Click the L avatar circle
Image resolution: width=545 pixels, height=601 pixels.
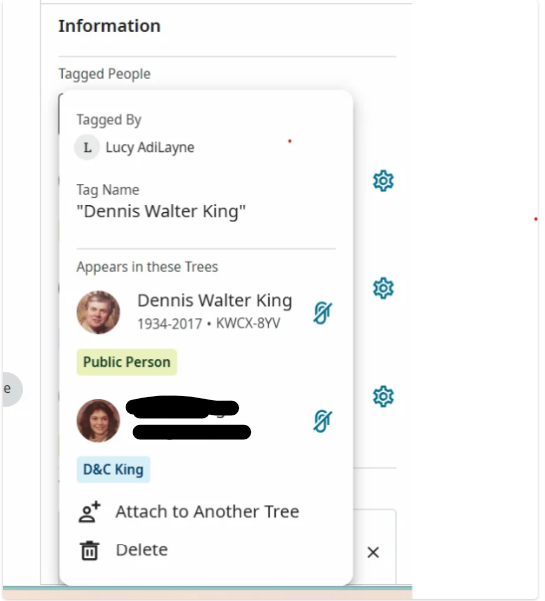(87, 147)
